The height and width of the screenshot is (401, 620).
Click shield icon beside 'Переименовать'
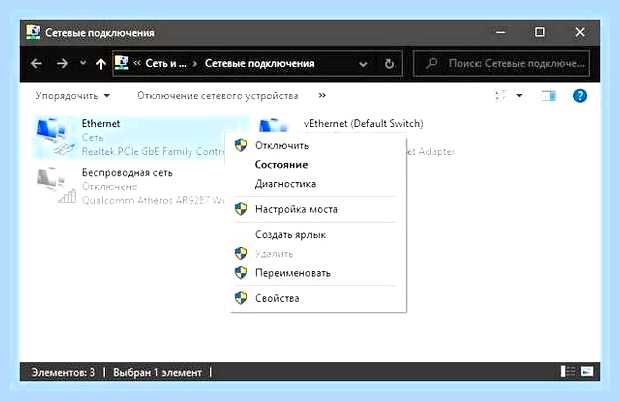point(241,272)
